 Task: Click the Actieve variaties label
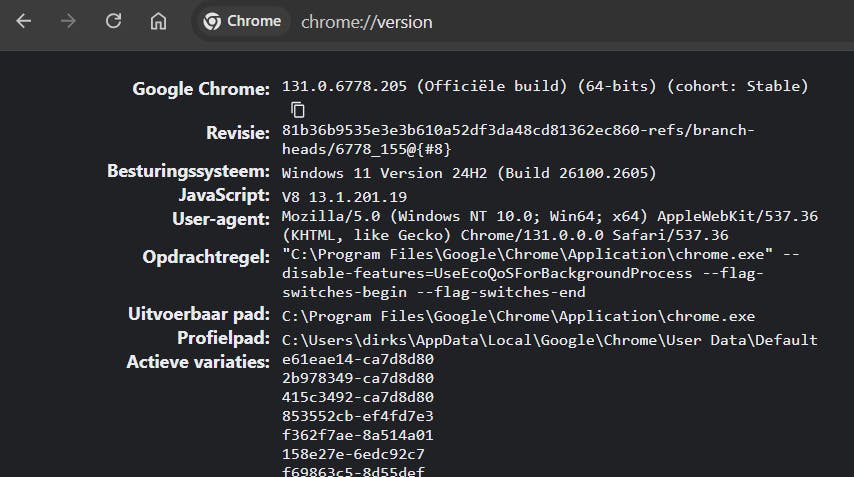pyautogui.click(x=198, y=361)
